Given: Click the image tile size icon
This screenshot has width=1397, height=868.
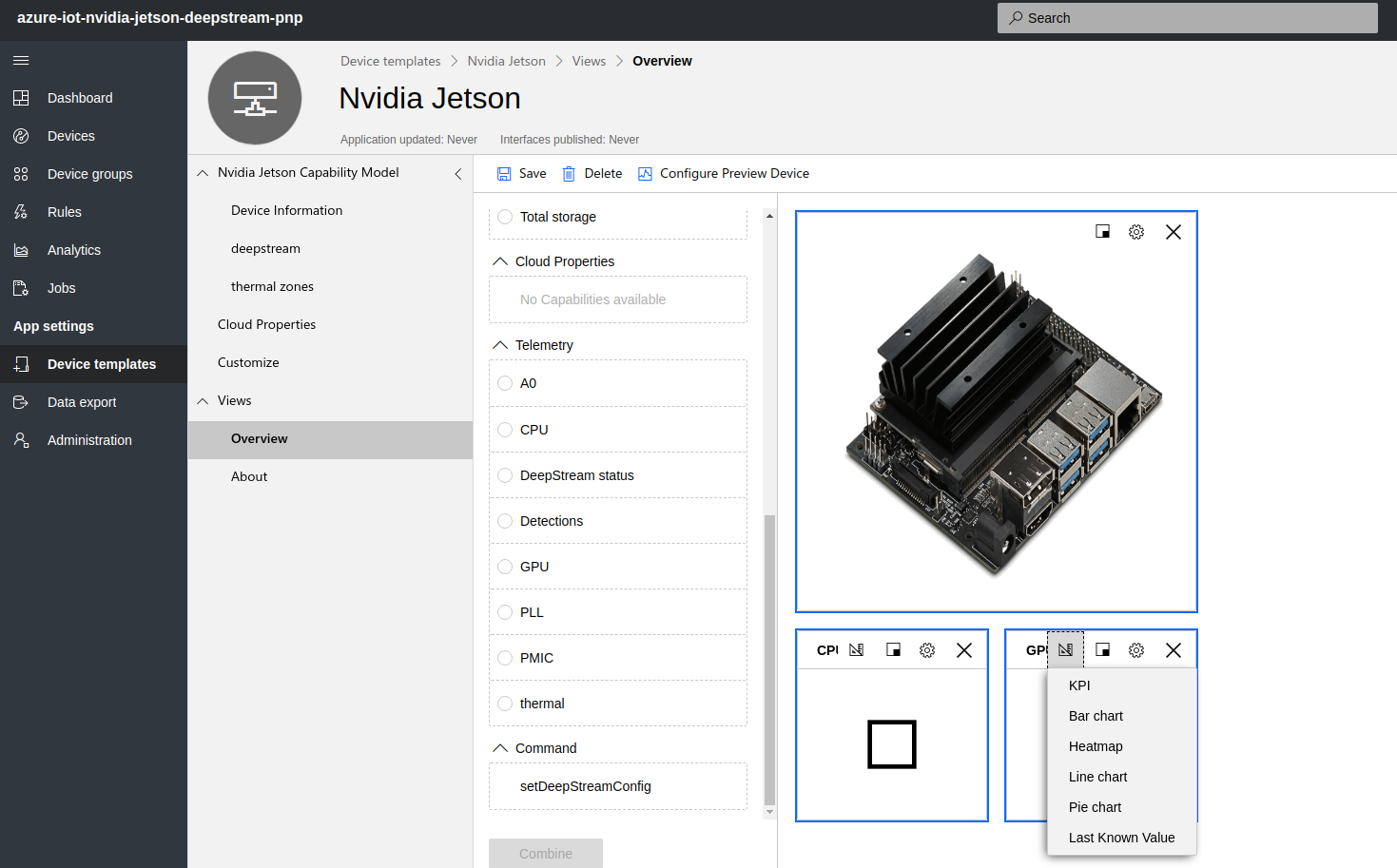Looking at the screenshot, I should pos(1103,232).
